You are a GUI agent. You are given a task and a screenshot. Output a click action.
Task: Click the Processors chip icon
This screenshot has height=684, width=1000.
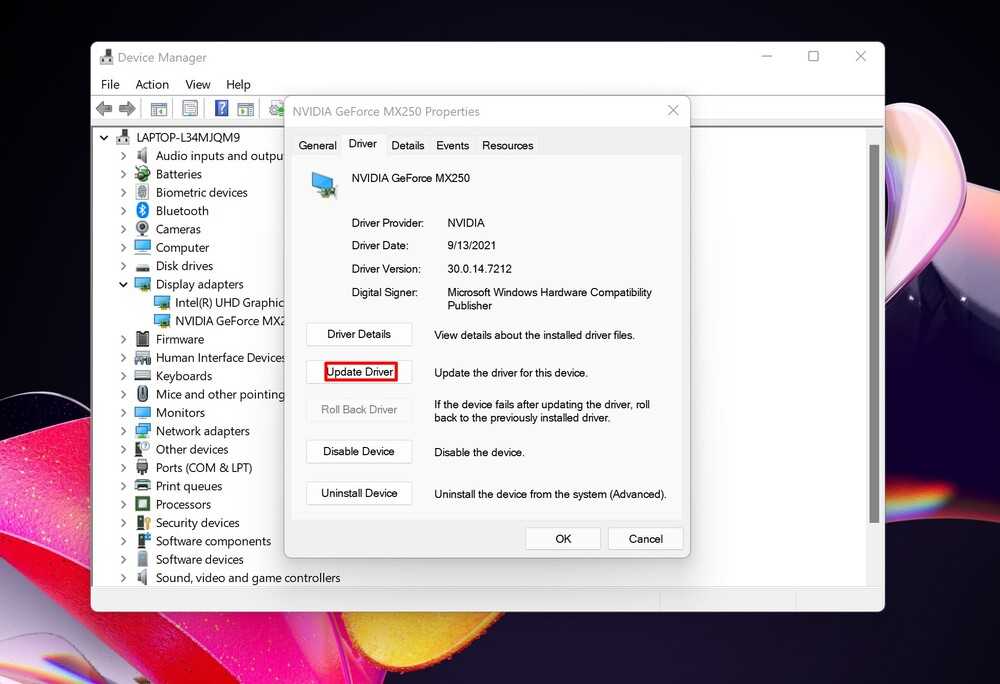[x=142, y=505]
